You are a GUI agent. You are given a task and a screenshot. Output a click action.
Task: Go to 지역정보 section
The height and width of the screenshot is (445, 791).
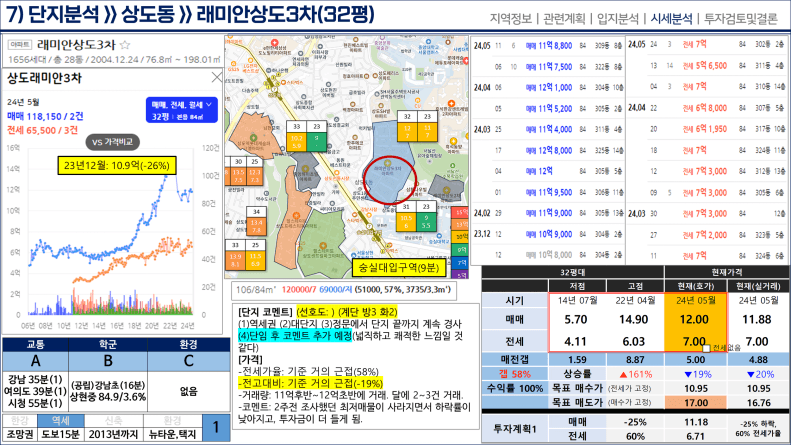511,19
